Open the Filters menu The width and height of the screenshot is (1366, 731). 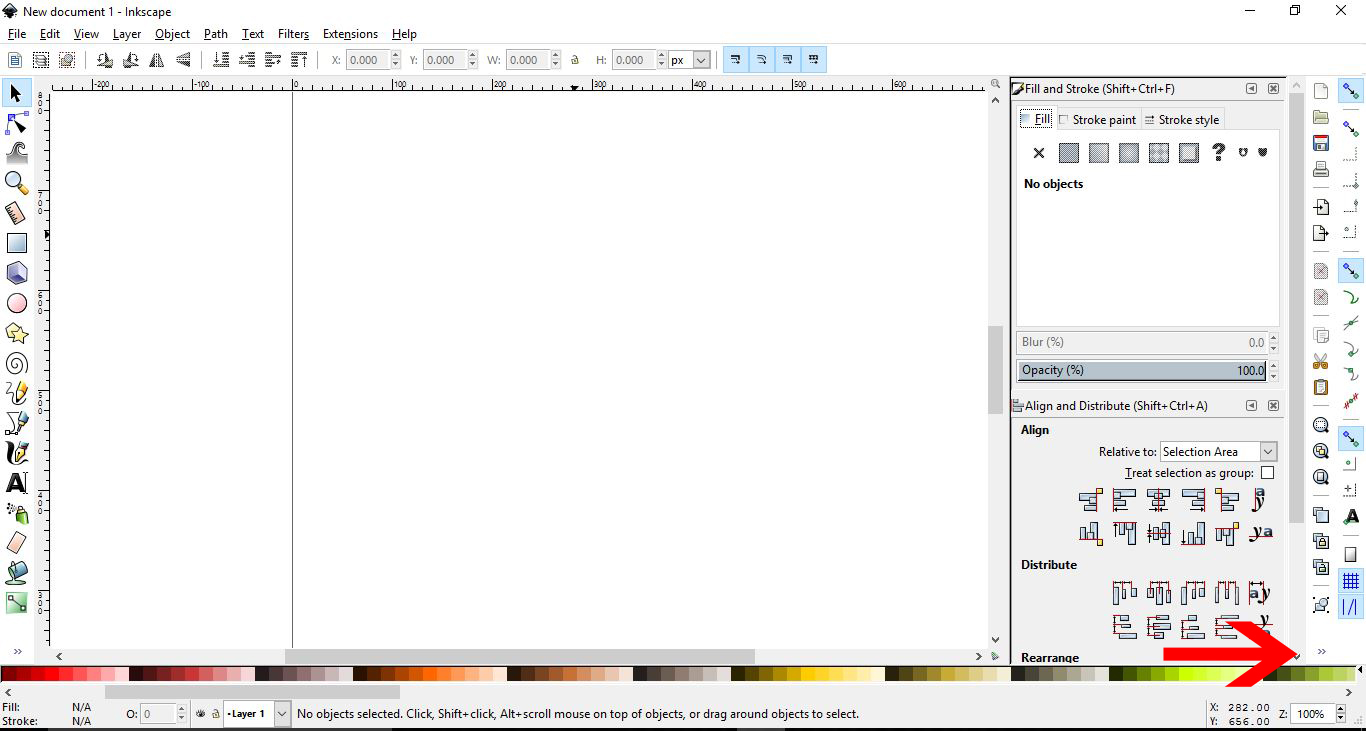tap(293, 33)
